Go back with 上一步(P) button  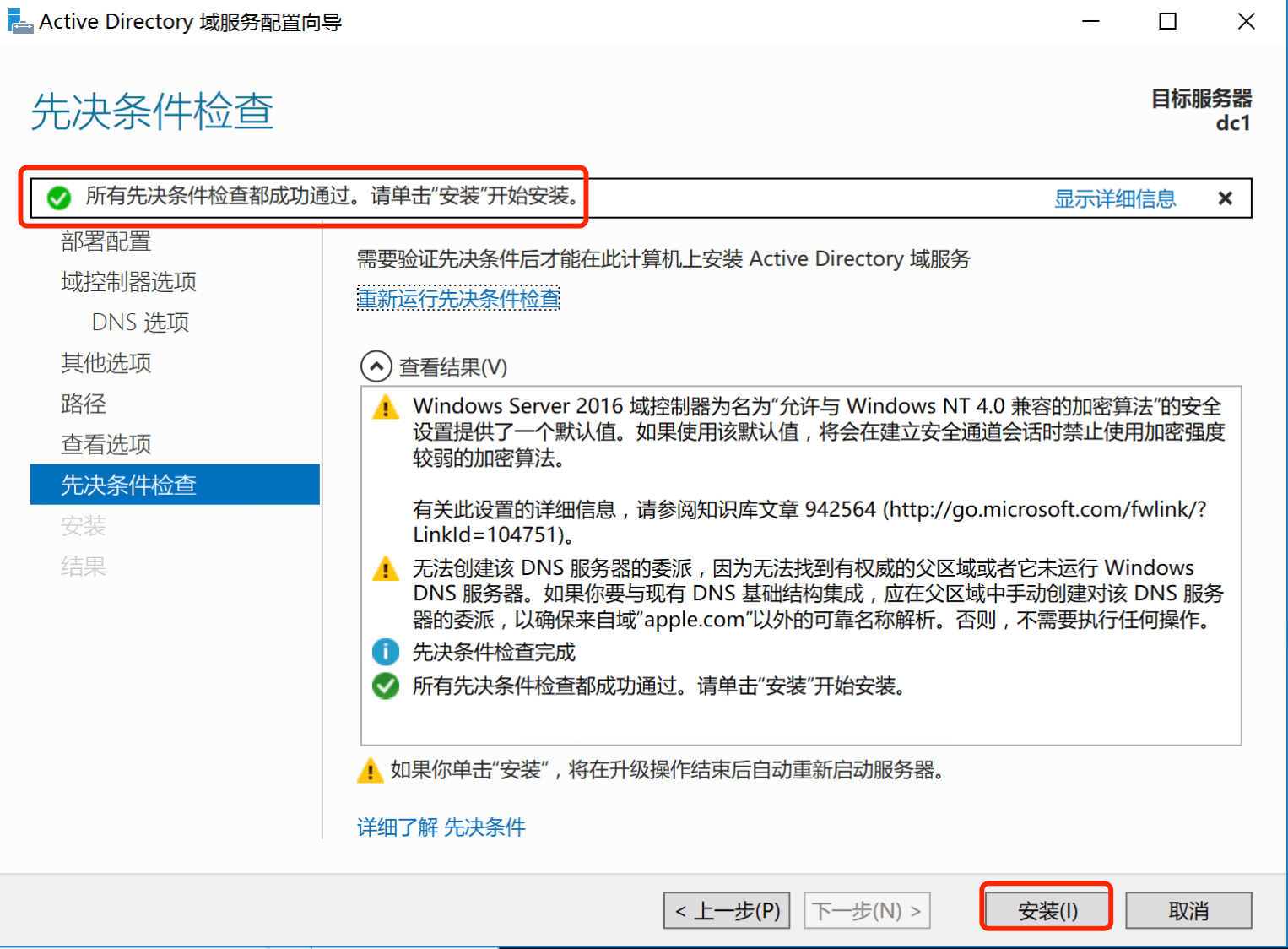(727, 911)
